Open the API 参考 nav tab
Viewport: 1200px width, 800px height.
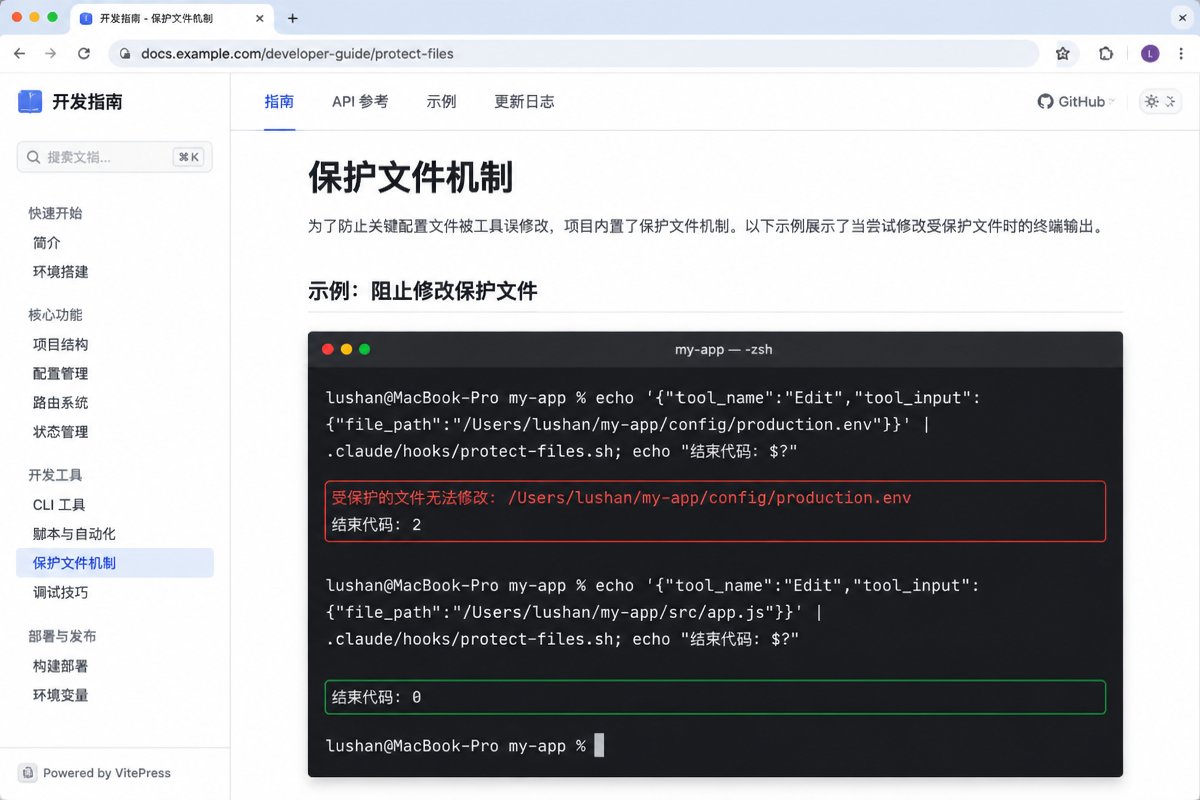tap(360, 101)
